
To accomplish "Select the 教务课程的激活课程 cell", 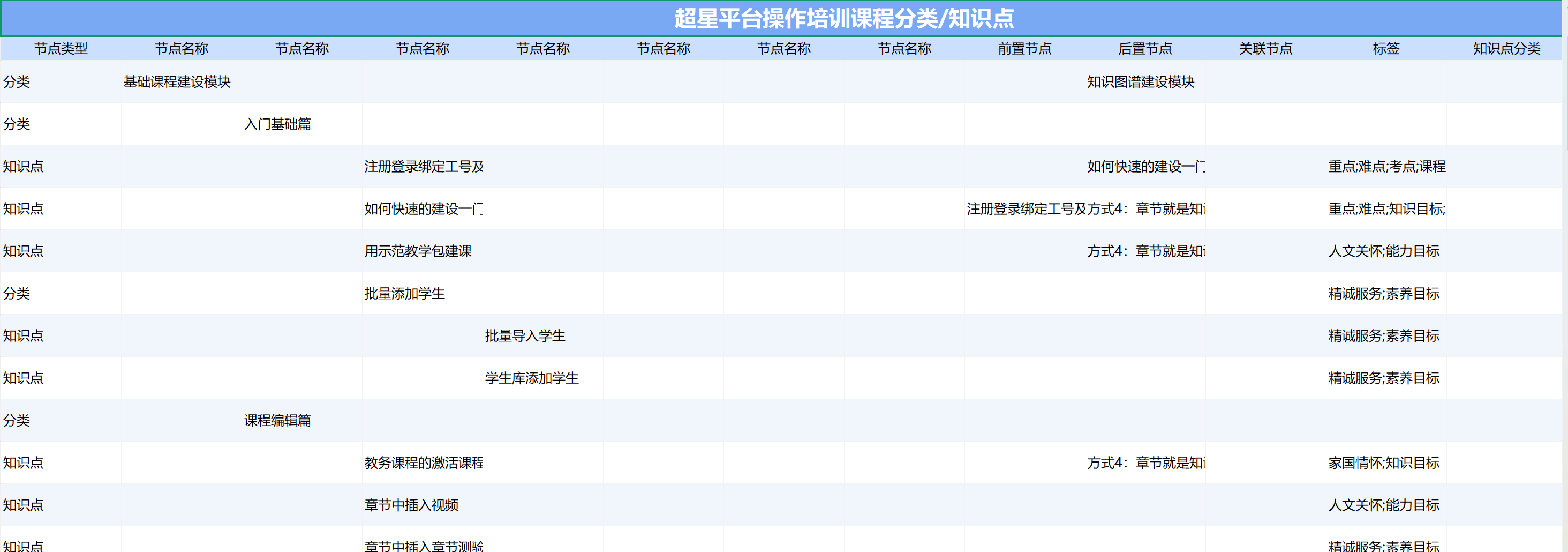I will [x=424, y=463].
